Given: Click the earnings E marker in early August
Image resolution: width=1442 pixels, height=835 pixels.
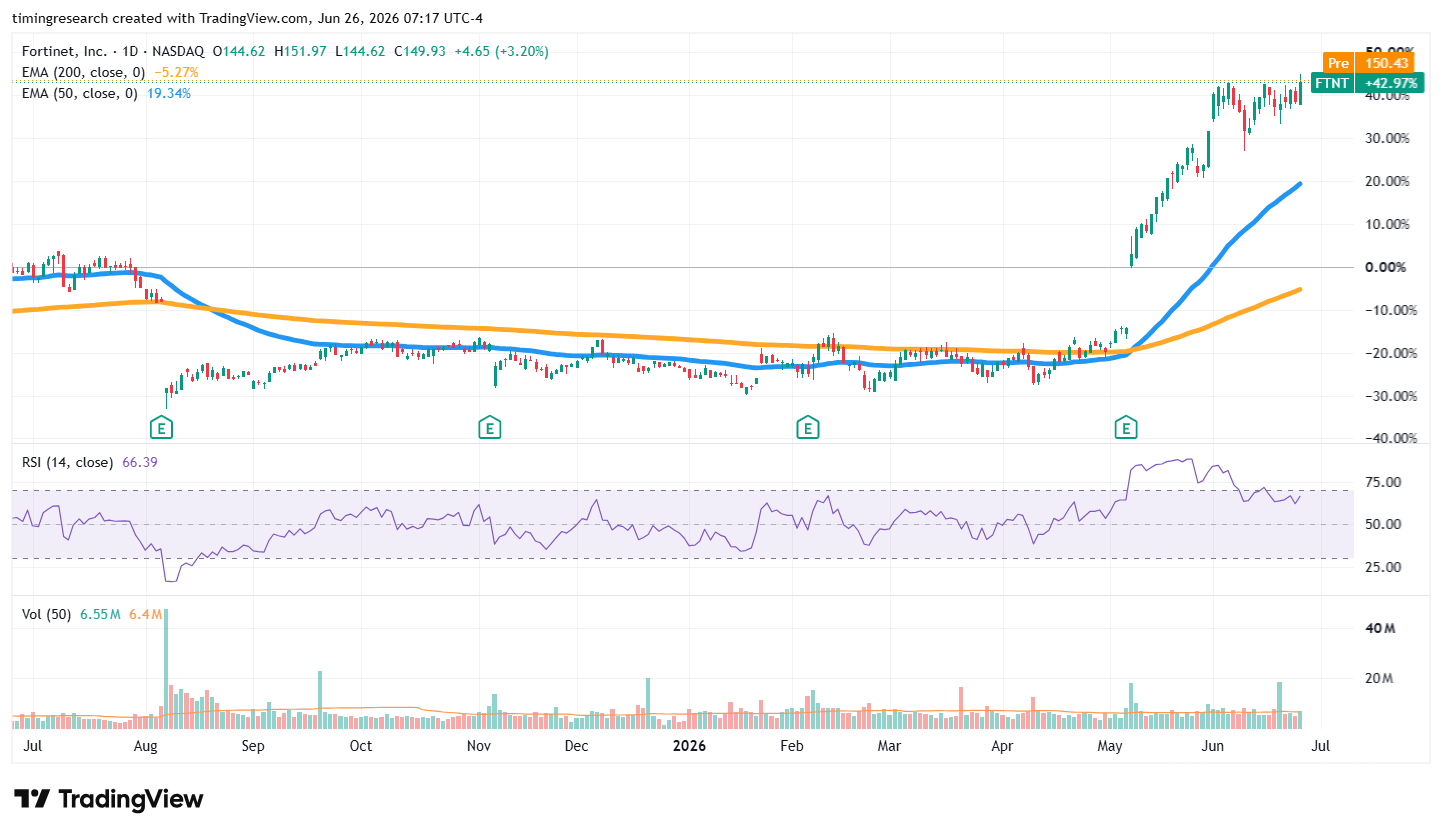Looking at the screenshot, I should pyautogui.click(x=160, y=429).
